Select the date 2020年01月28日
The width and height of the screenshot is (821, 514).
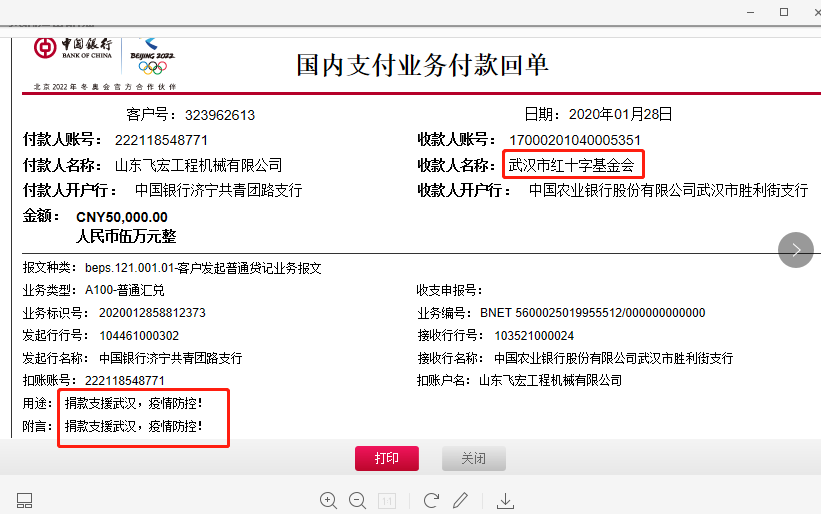click(620, 114)
